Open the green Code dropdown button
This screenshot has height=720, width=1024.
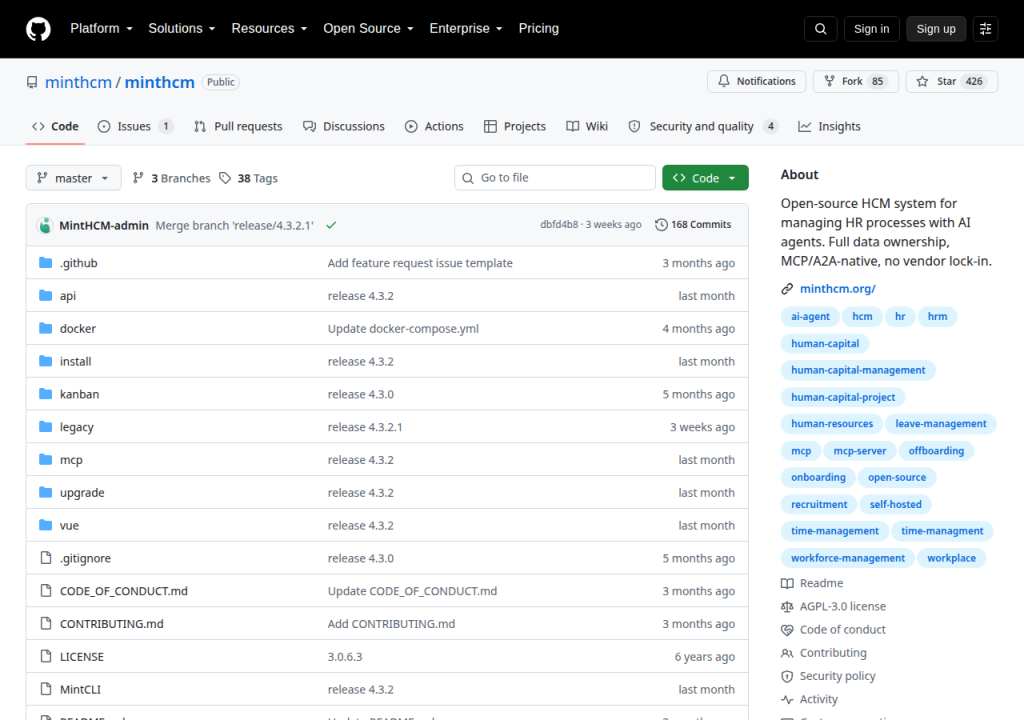coord(705,178)
